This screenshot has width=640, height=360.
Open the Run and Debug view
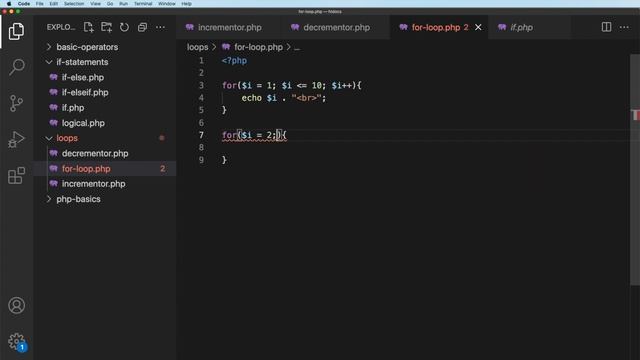(x=16, y=139)
